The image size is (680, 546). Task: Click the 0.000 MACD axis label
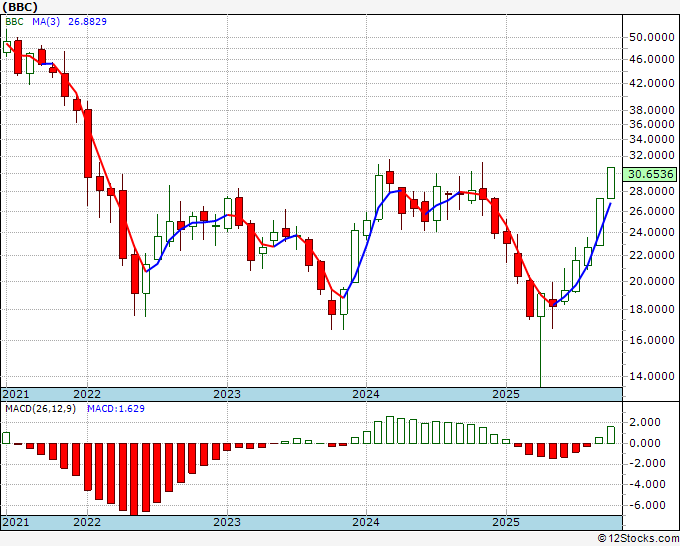pos(645,443)
